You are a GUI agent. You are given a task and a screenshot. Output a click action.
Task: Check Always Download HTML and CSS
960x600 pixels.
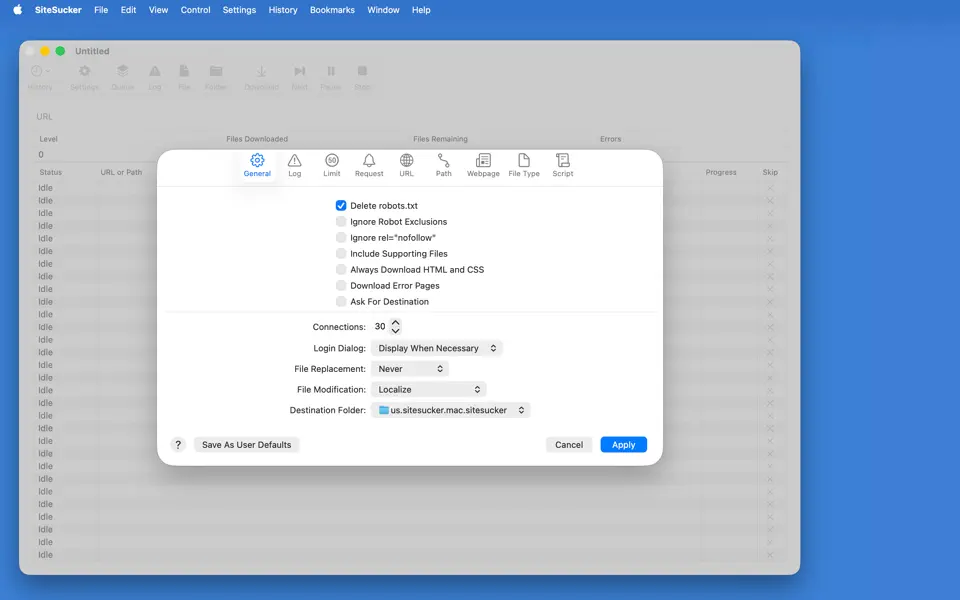tap(341, 269)
